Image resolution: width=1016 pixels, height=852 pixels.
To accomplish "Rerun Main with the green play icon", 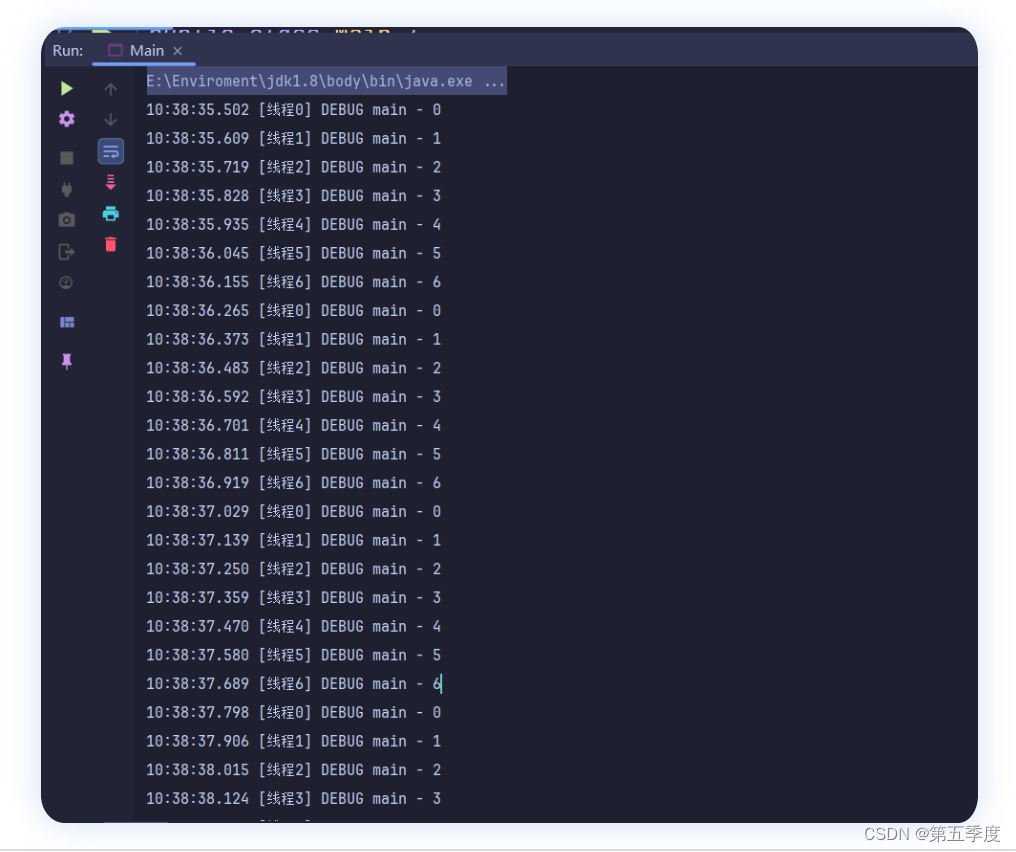I will click(66, 88).
